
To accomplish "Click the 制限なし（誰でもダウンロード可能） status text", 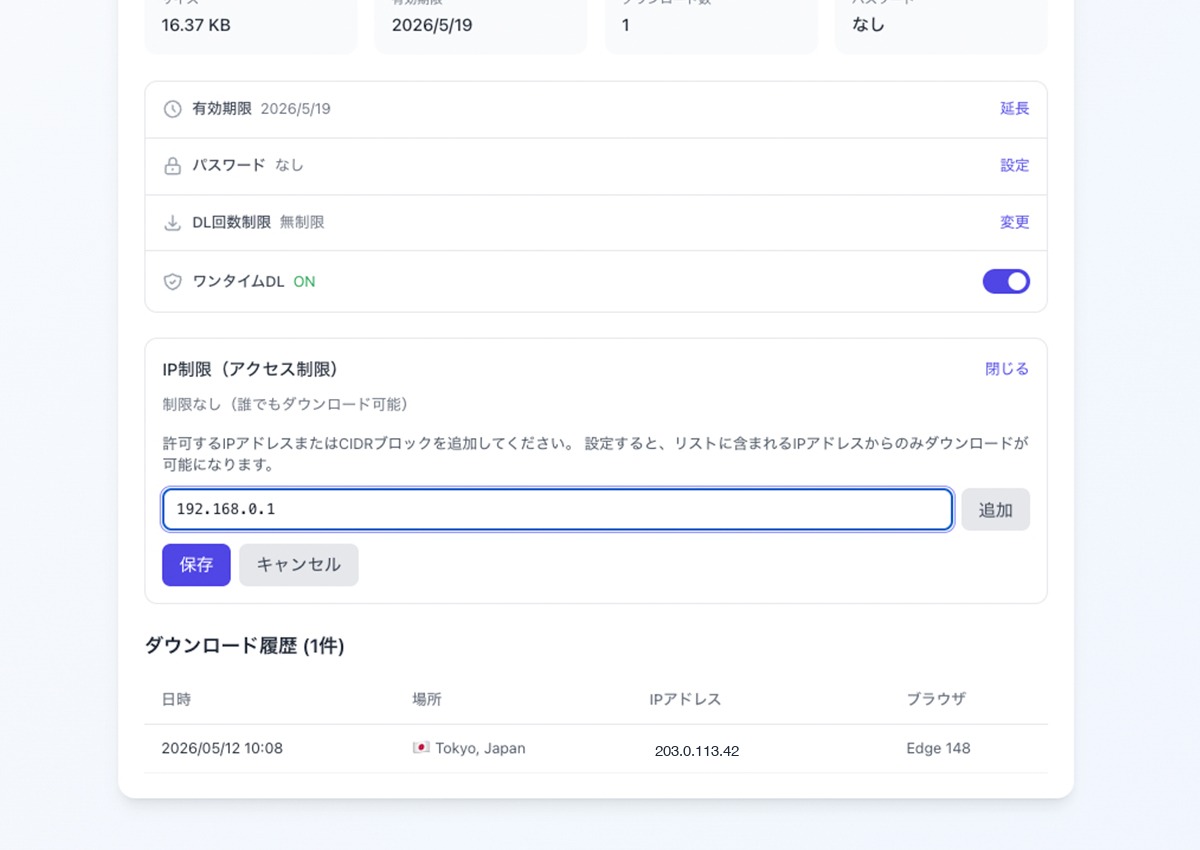I will pyautogui.click(x=286, y=405).
